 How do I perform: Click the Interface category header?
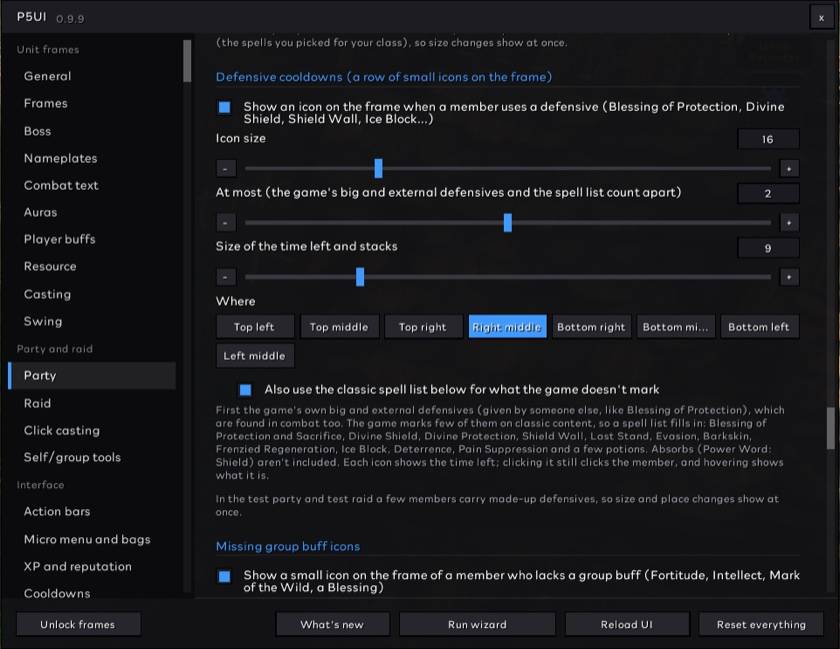40,485
